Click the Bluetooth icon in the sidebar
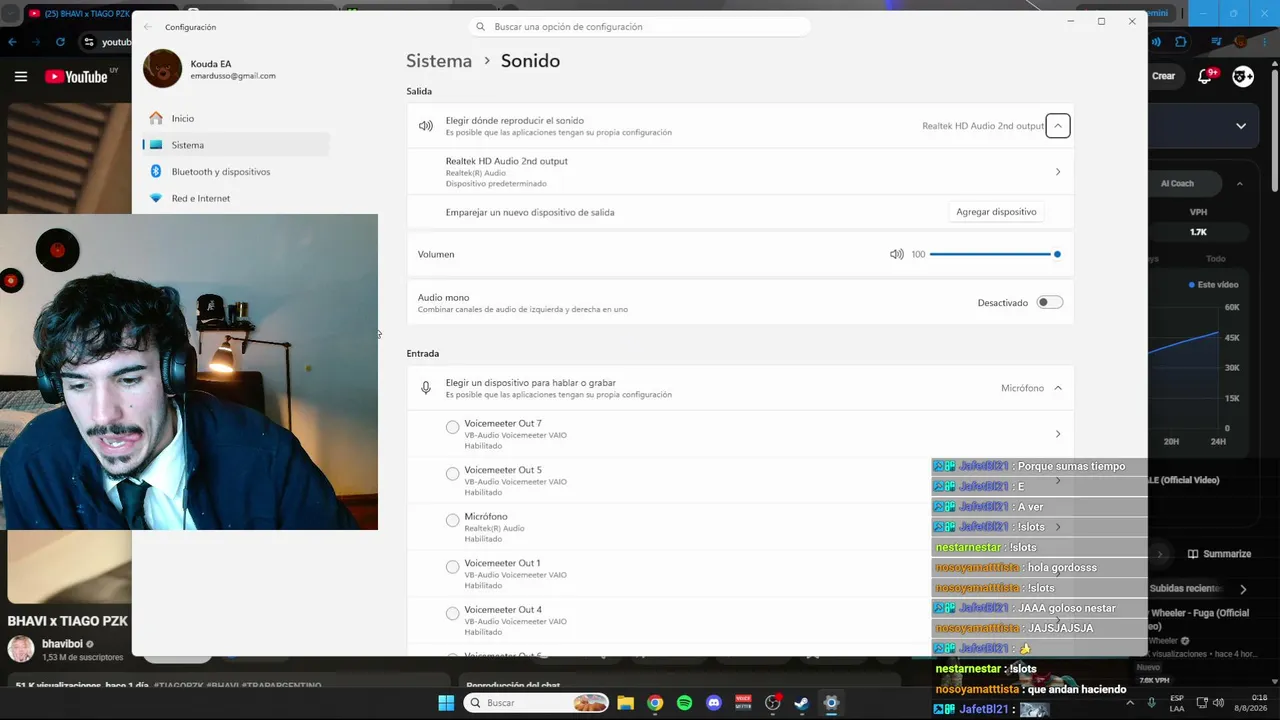This screenshot has height=720, width=1280. pos(156,172)
